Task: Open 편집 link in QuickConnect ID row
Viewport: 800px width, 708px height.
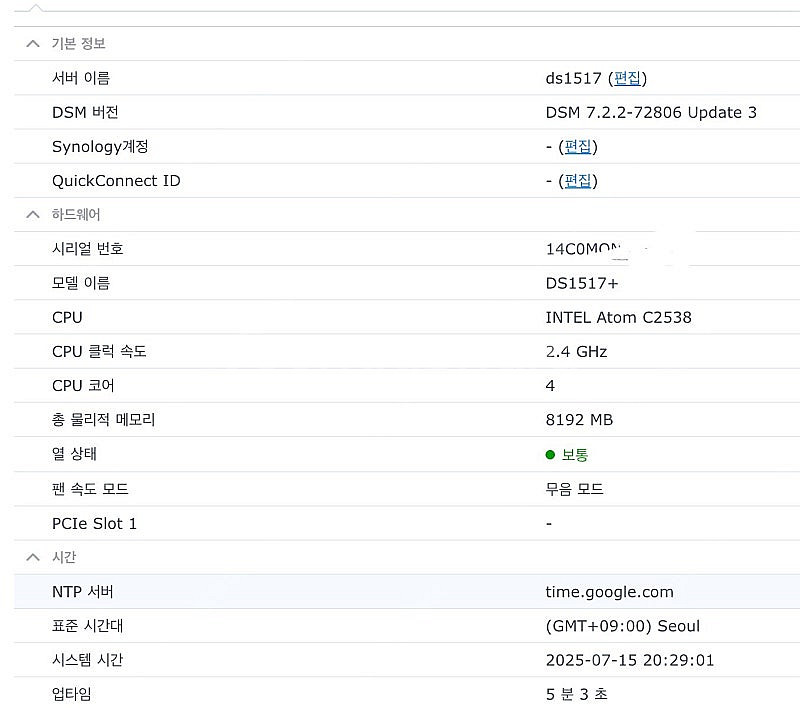Action: tap(578, 181)
